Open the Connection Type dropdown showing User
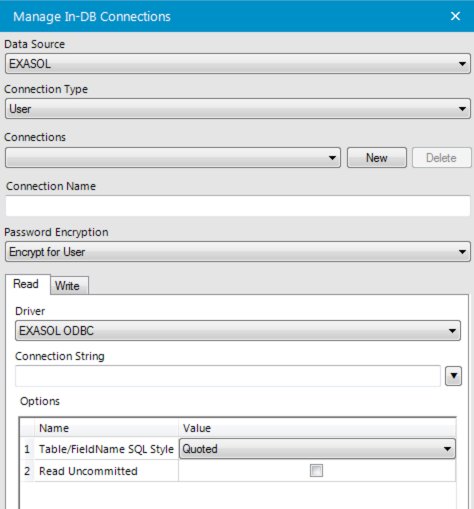474x509 pixels. coord(238,109)
